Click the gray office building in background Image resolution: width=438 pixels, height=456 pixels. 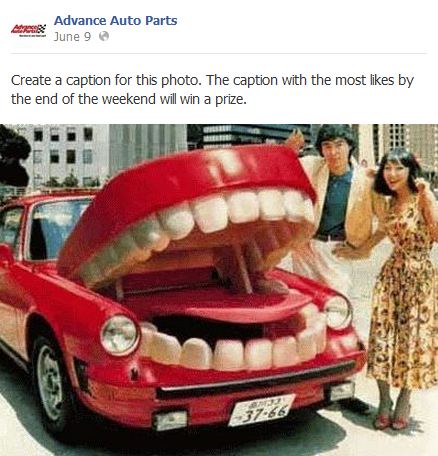pos(63,157)
